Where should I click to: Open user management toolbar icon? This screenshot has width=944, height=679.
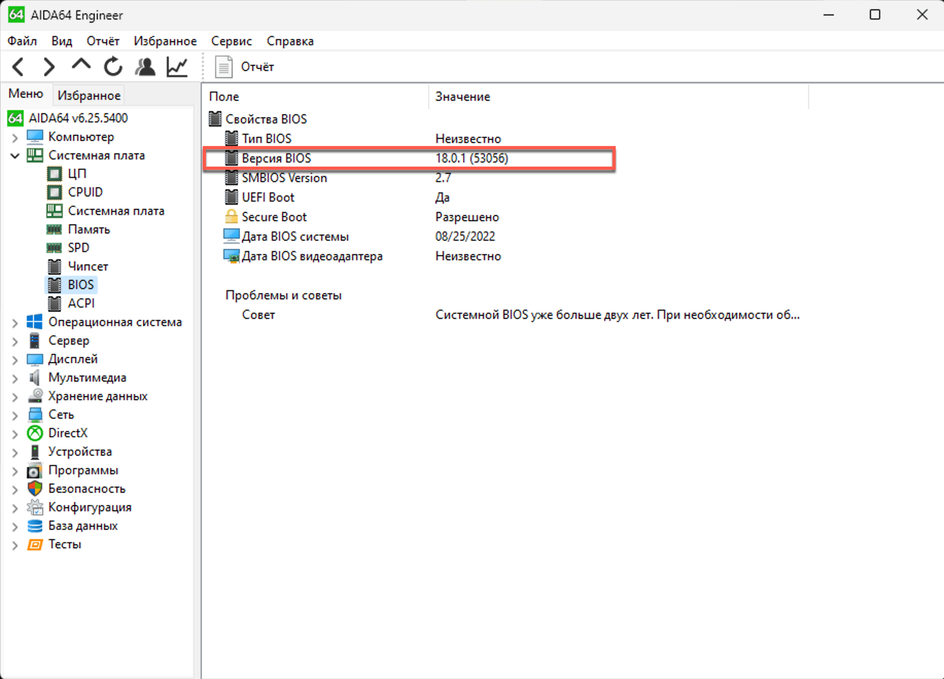145,66
